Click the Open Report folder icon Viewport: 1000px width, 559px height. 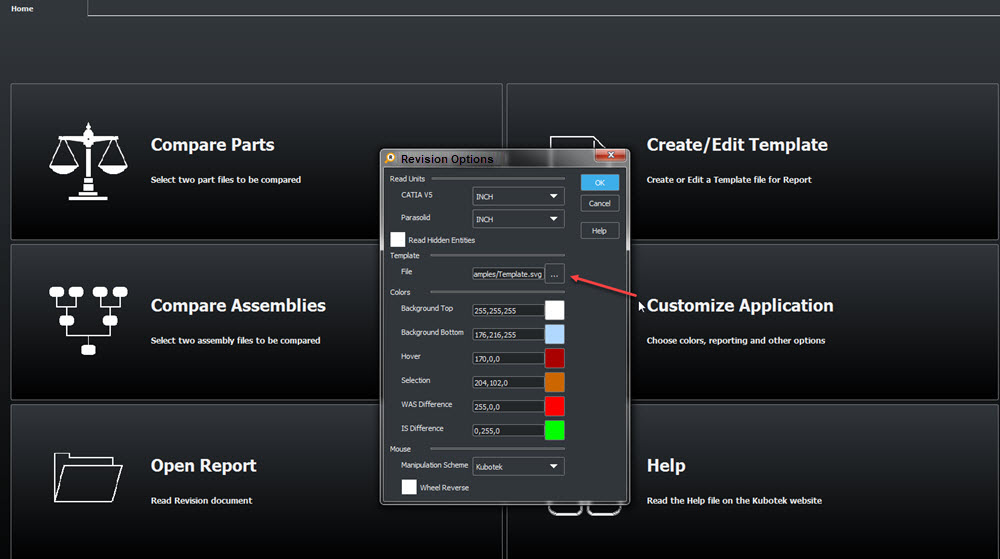point(88,478)
